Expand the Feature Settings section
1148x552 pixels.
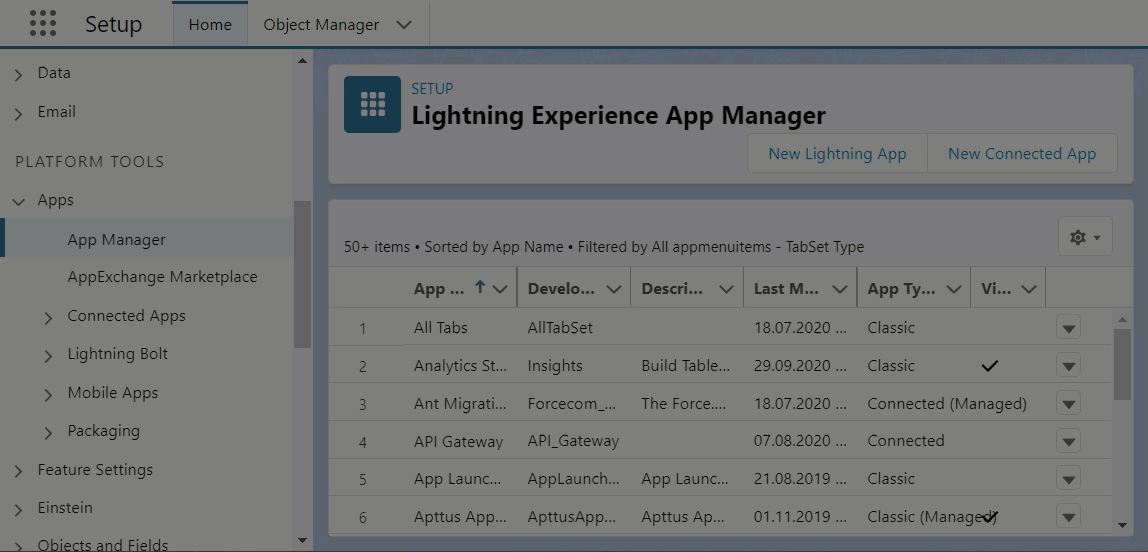point(18,471)
